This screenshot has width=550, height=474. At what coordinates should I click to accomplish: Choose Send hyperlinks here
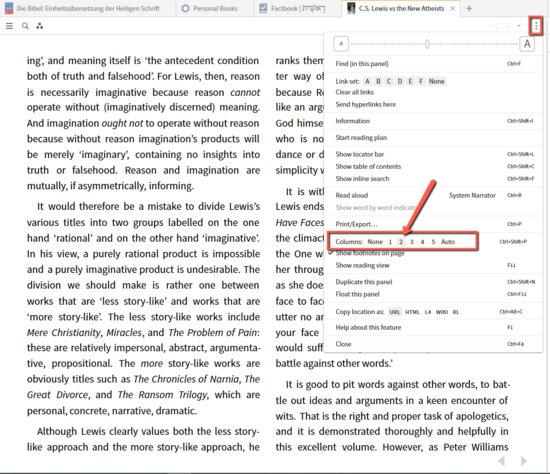tap(365, 105)
